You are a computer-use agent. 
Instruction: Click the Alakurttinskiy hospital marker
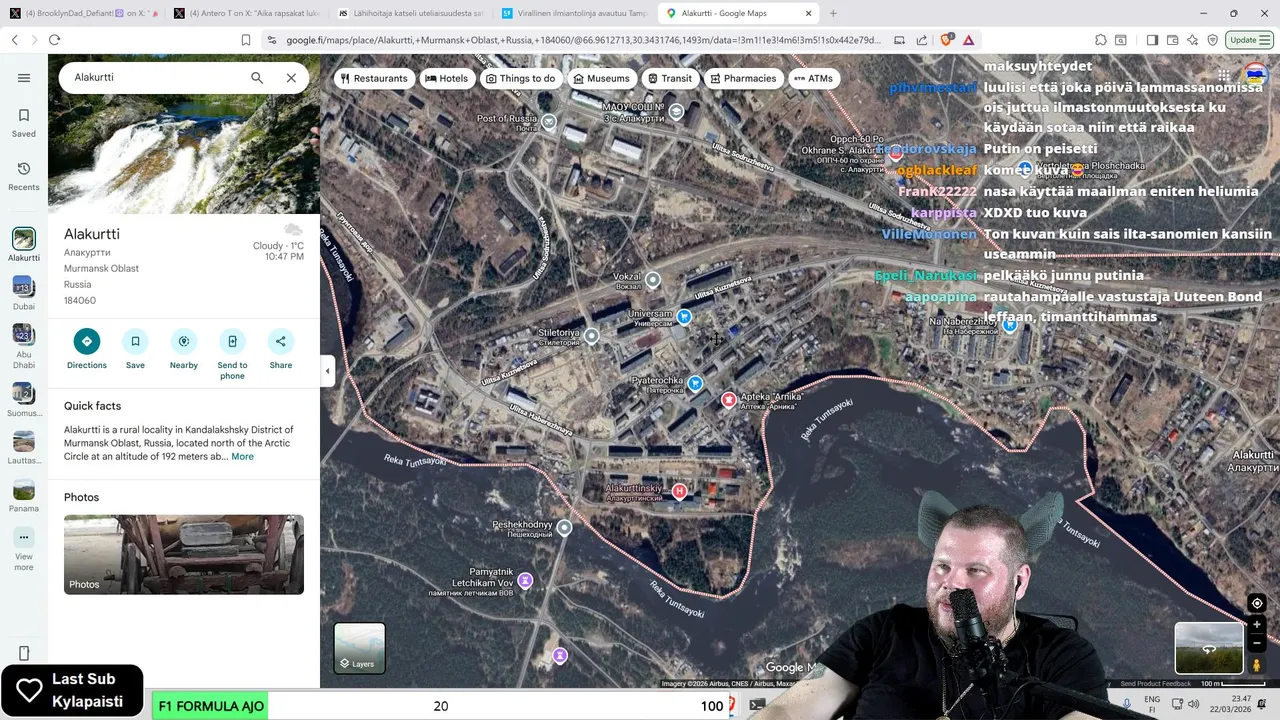(x=679, y=491)
